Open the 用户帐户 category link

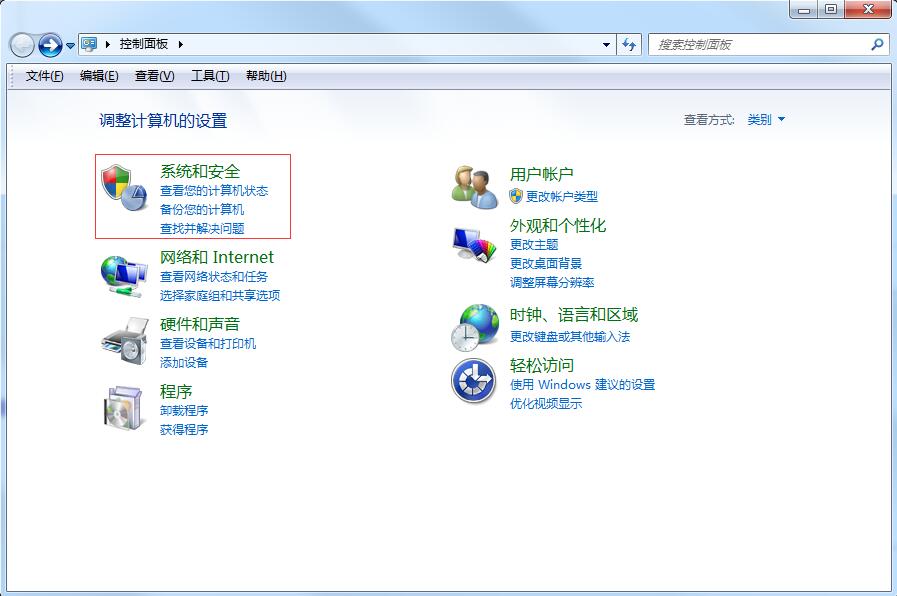coord(541,174)
